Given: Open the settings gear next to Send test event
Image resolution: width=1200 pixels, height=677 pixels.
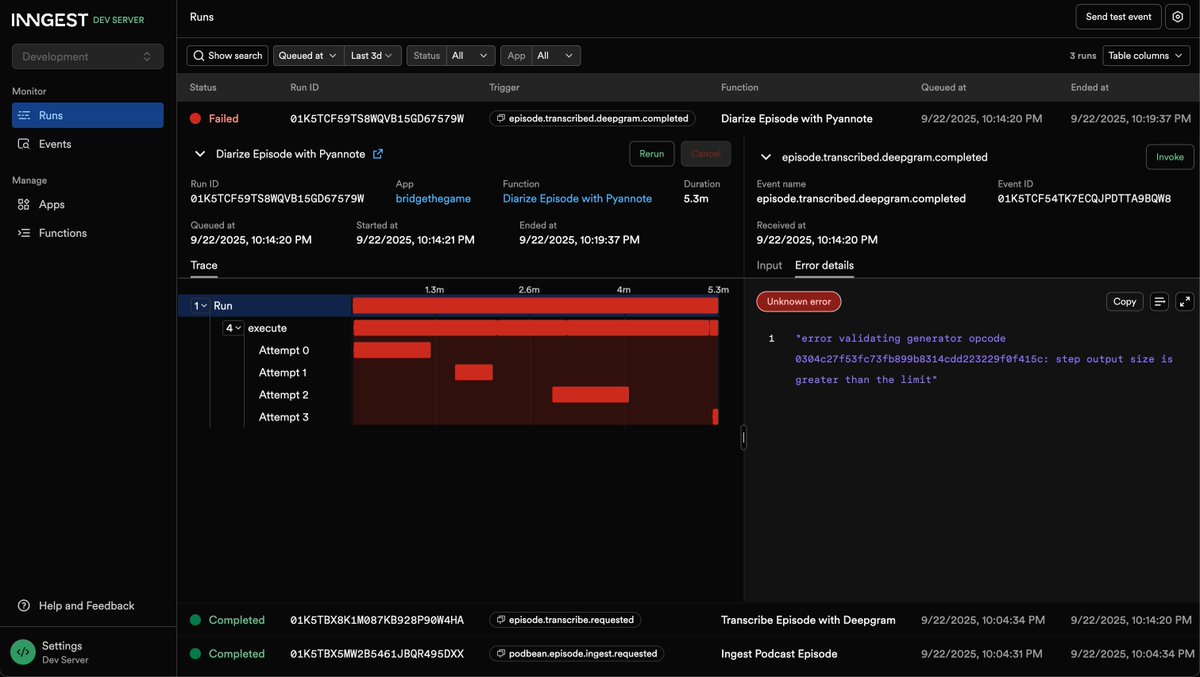Looking at the screenshot, I should point(1176,16).
